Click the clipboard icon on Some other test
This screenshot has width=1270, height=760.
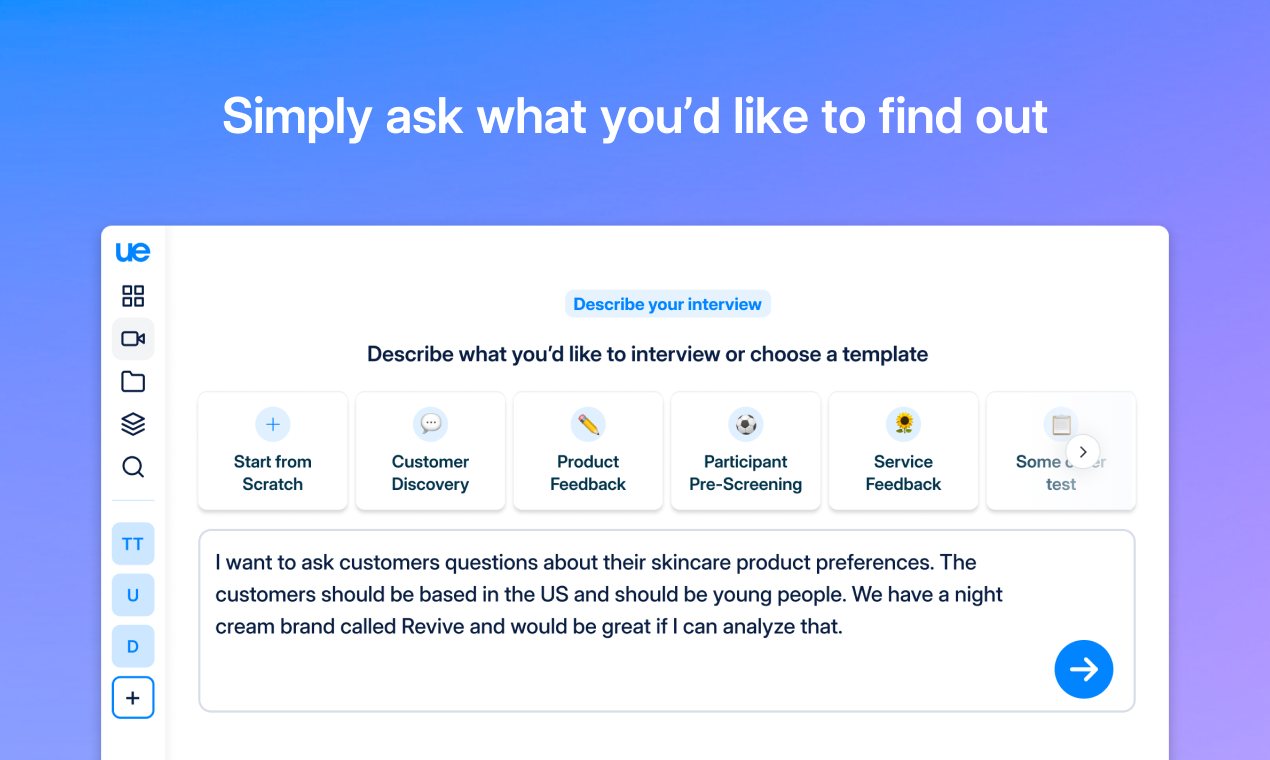pos(1060,423)
